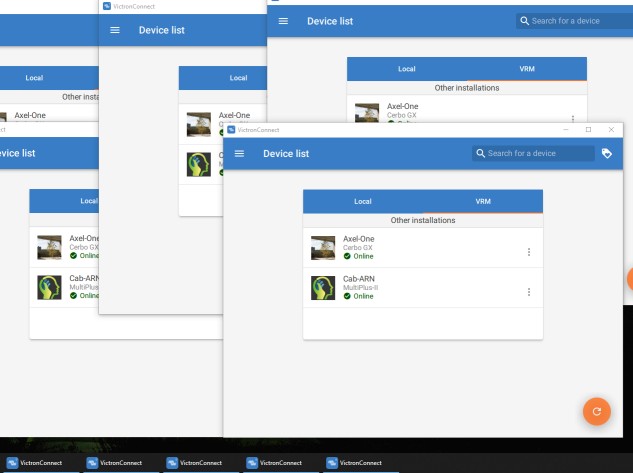Switch to the VRM tab in the top-right window

tap(527, 69)
